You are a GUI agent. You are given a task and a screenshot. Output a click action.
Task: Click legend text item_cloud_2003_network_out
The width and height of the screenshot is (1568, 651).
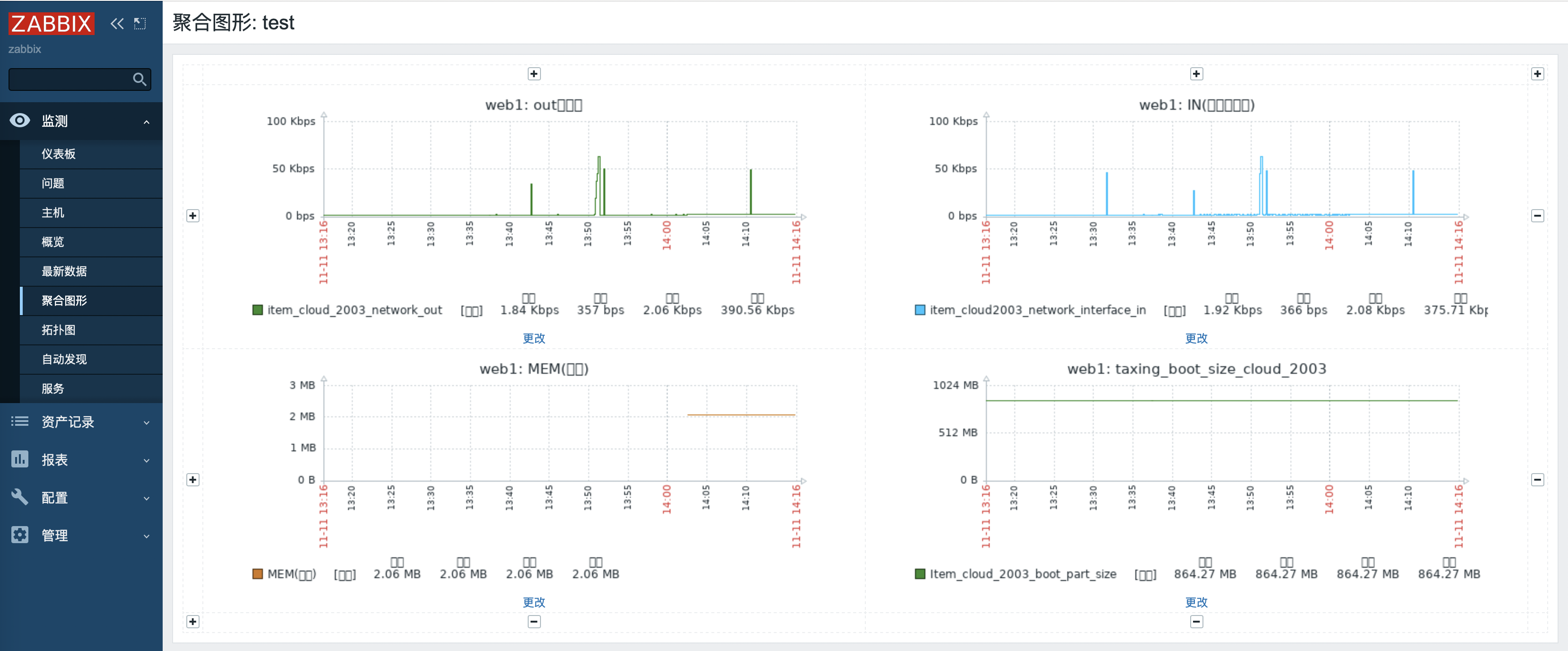(x=355, y=310)
